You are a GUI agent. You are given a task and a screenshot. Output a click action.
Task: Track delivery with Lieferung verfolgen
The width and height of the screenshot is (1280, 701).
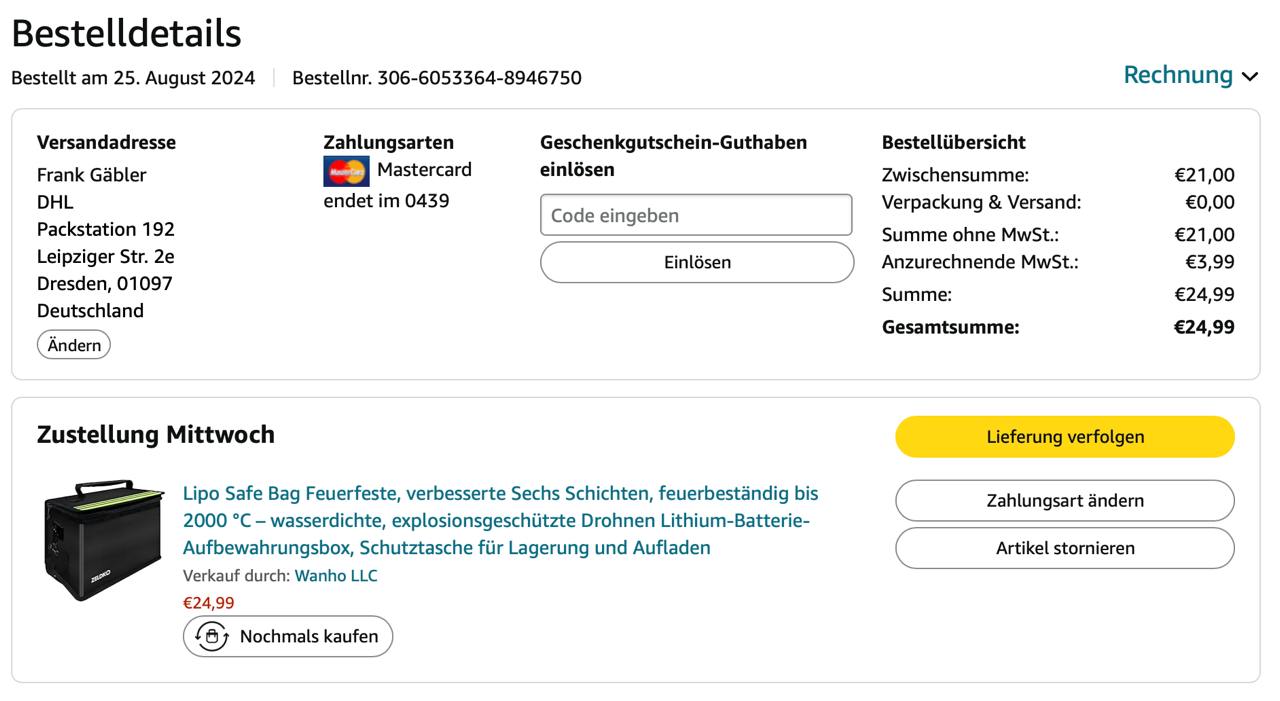tap(1065, 437)
